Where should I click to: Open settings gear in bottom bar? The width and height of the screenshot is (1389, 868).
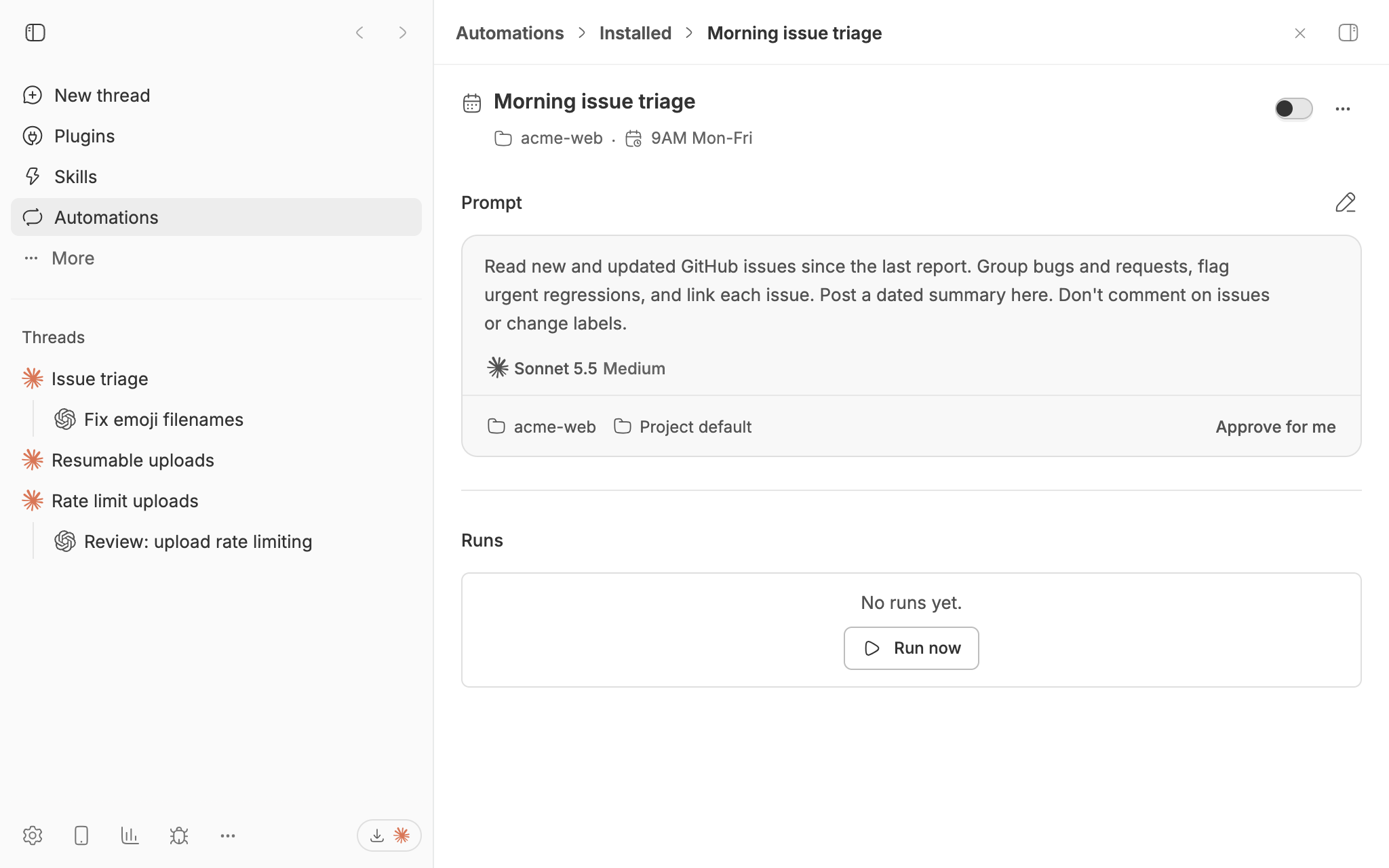pyautogui.click(x=33, y=835)
